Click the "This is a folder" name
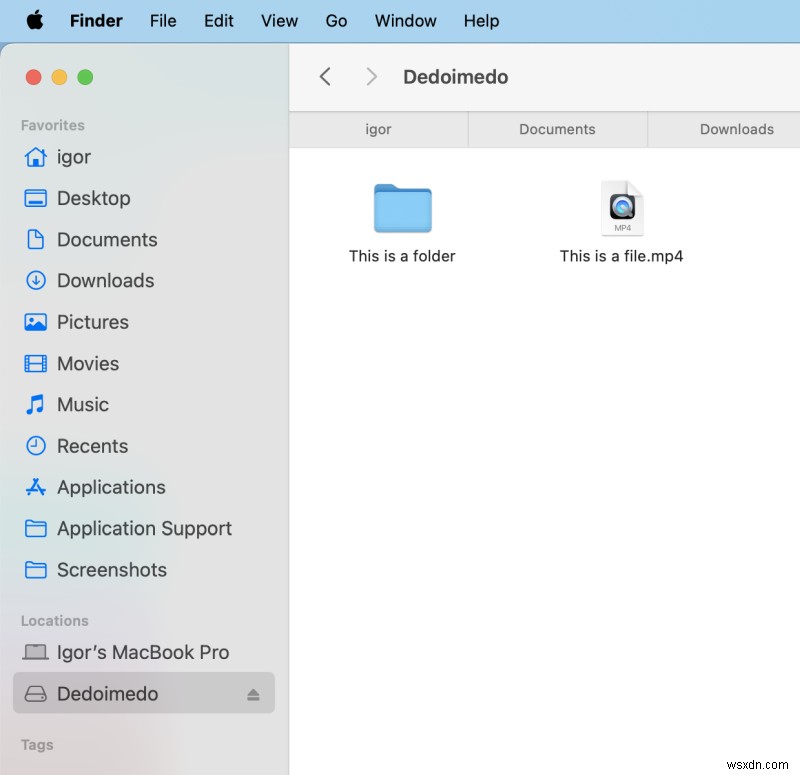The width and height of the screenshot is (800, 775). point(402,256)
